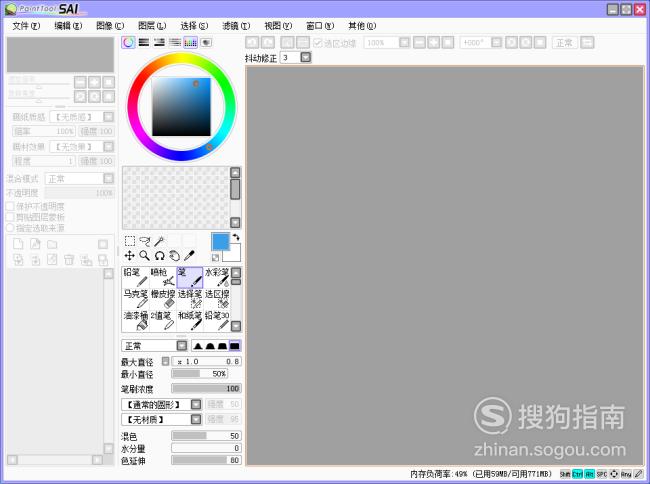Toggle 保护不透明度 checkbox
Screen dimensions: 650x484
tap(10, 206)
